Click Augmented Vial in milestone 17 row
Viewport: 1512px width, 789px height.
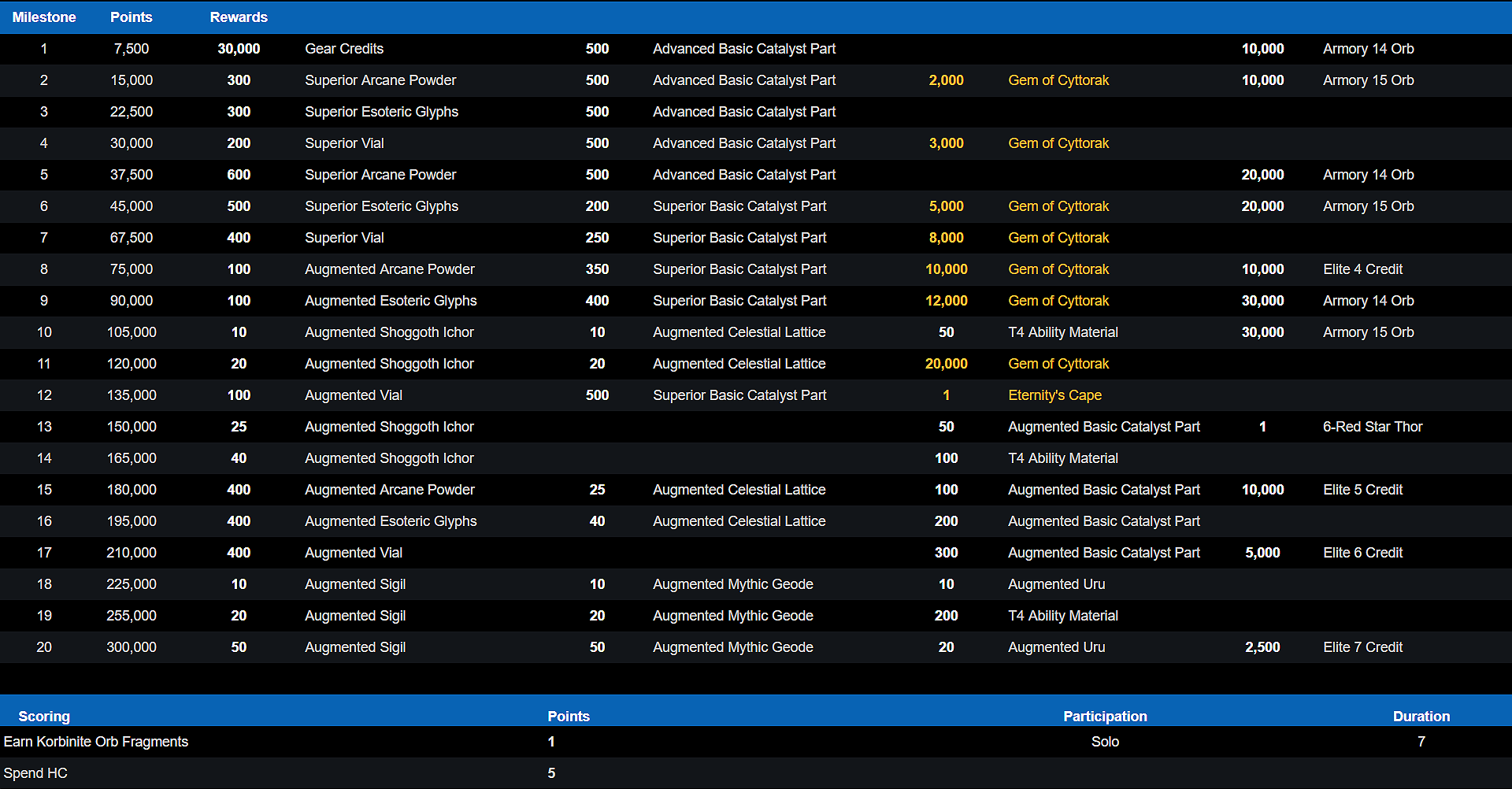pos(354,553)
